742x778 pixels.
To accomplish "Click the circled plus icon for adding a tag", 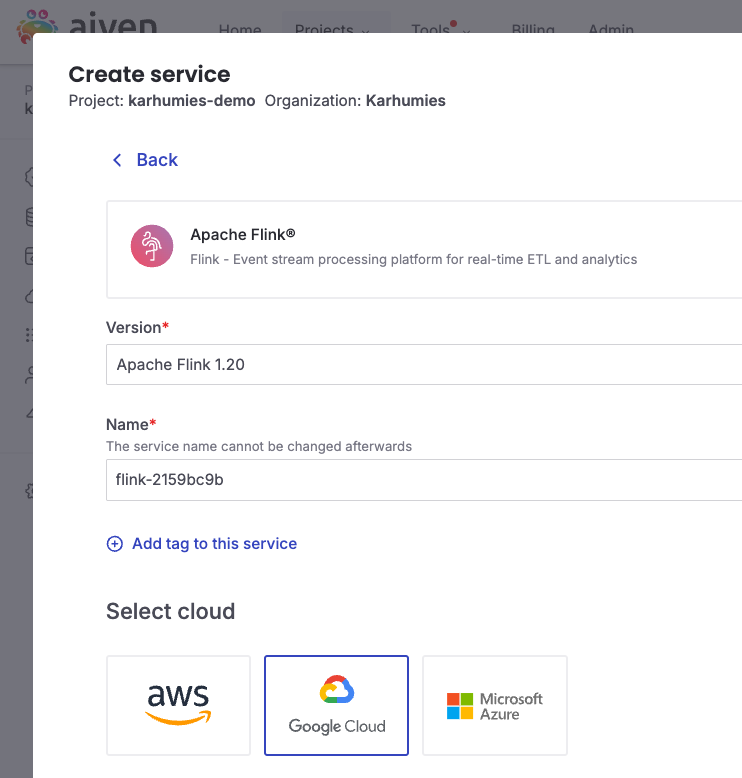I will click(x=115, y=544).
